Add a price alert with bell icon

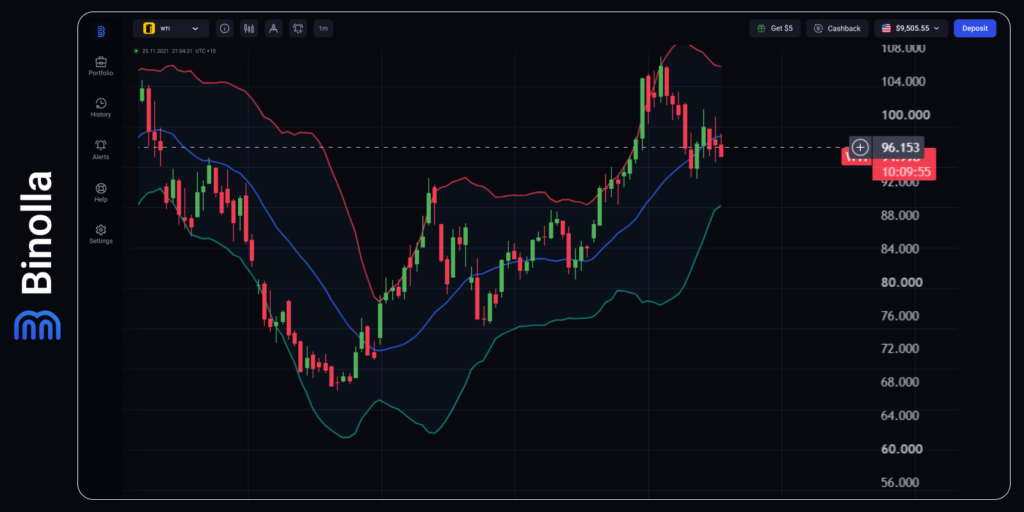coord(298,29)
